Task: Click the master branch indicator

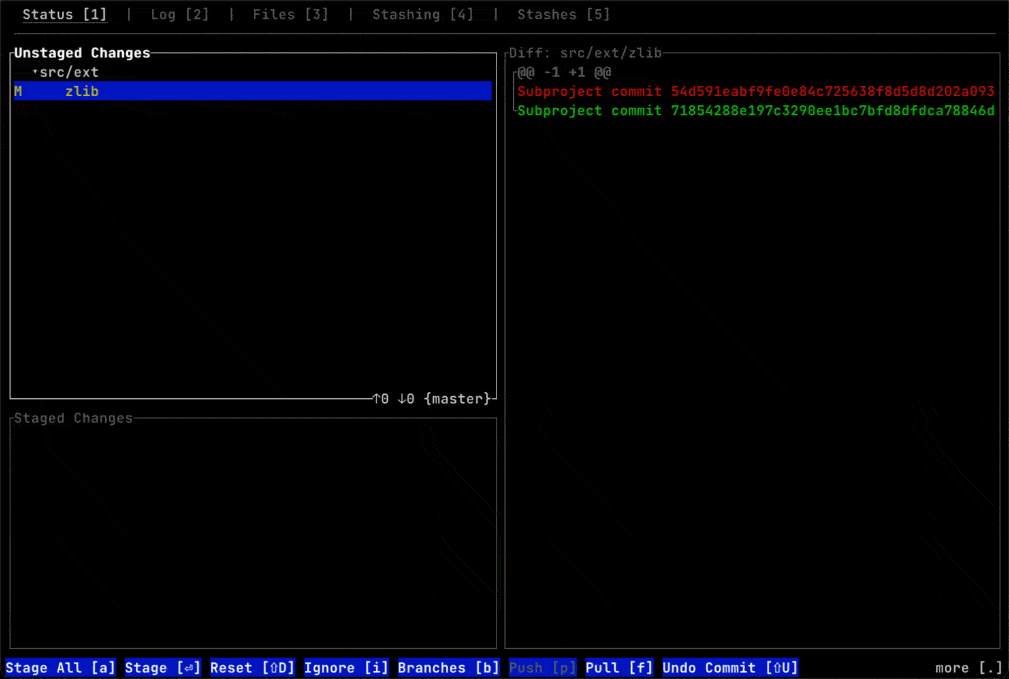Action: coord(458,398)
